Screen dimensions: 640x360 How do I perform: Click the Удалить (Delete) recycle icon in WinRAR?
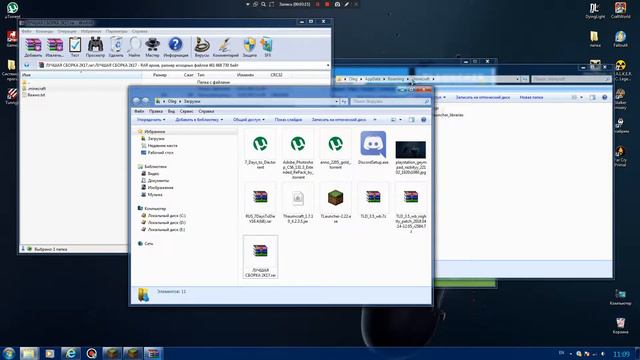coord(116,47)
